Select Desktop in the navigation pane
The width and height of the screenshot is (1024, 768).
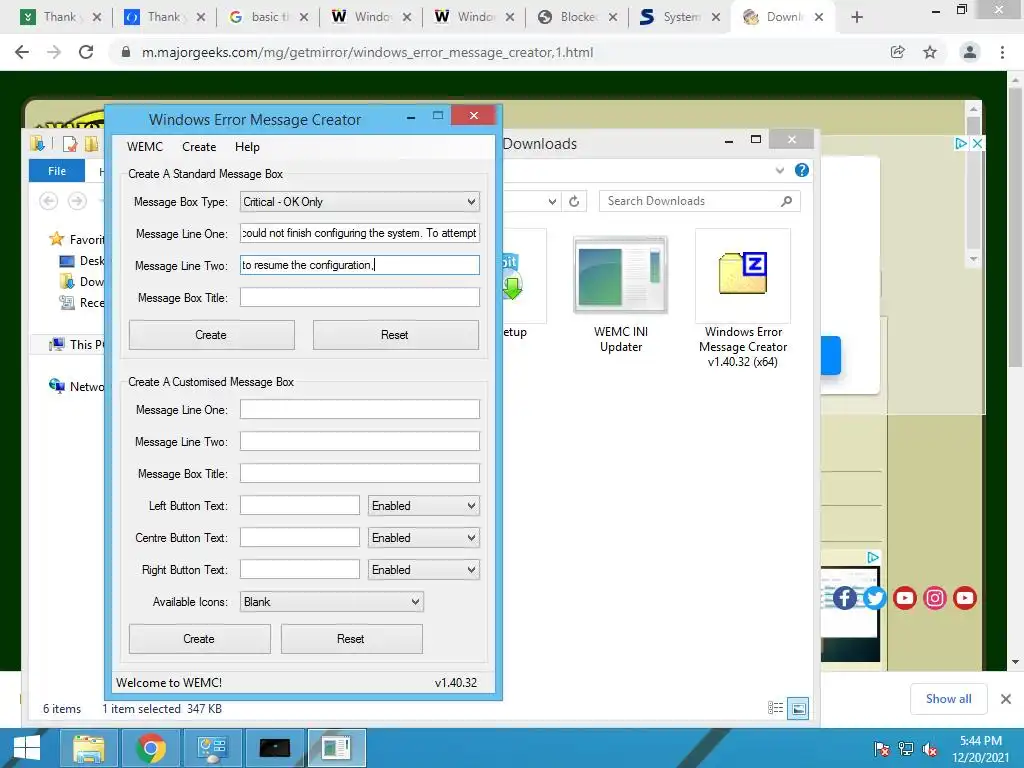coord(82,261)
